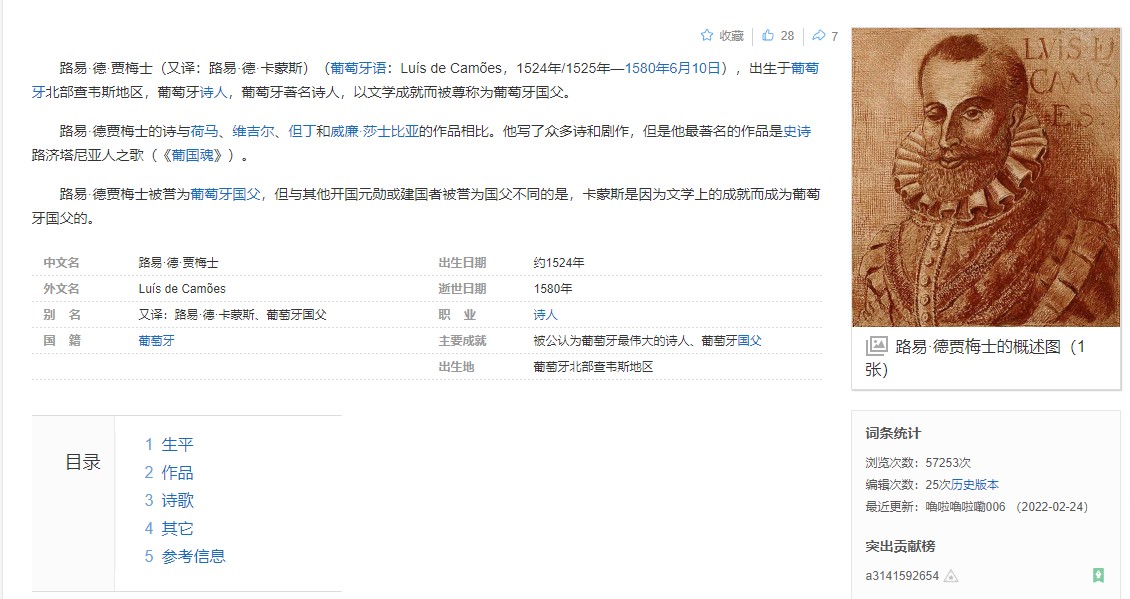Click the 词条统计 heading
The height and width of the screenshot is (599, 1130).
click(893, 433)
